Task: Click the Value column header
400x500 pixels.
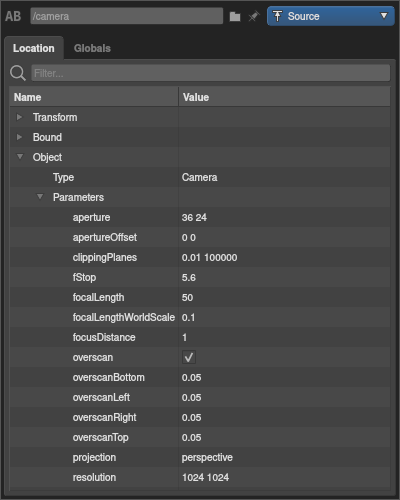Action: [284, 97]
